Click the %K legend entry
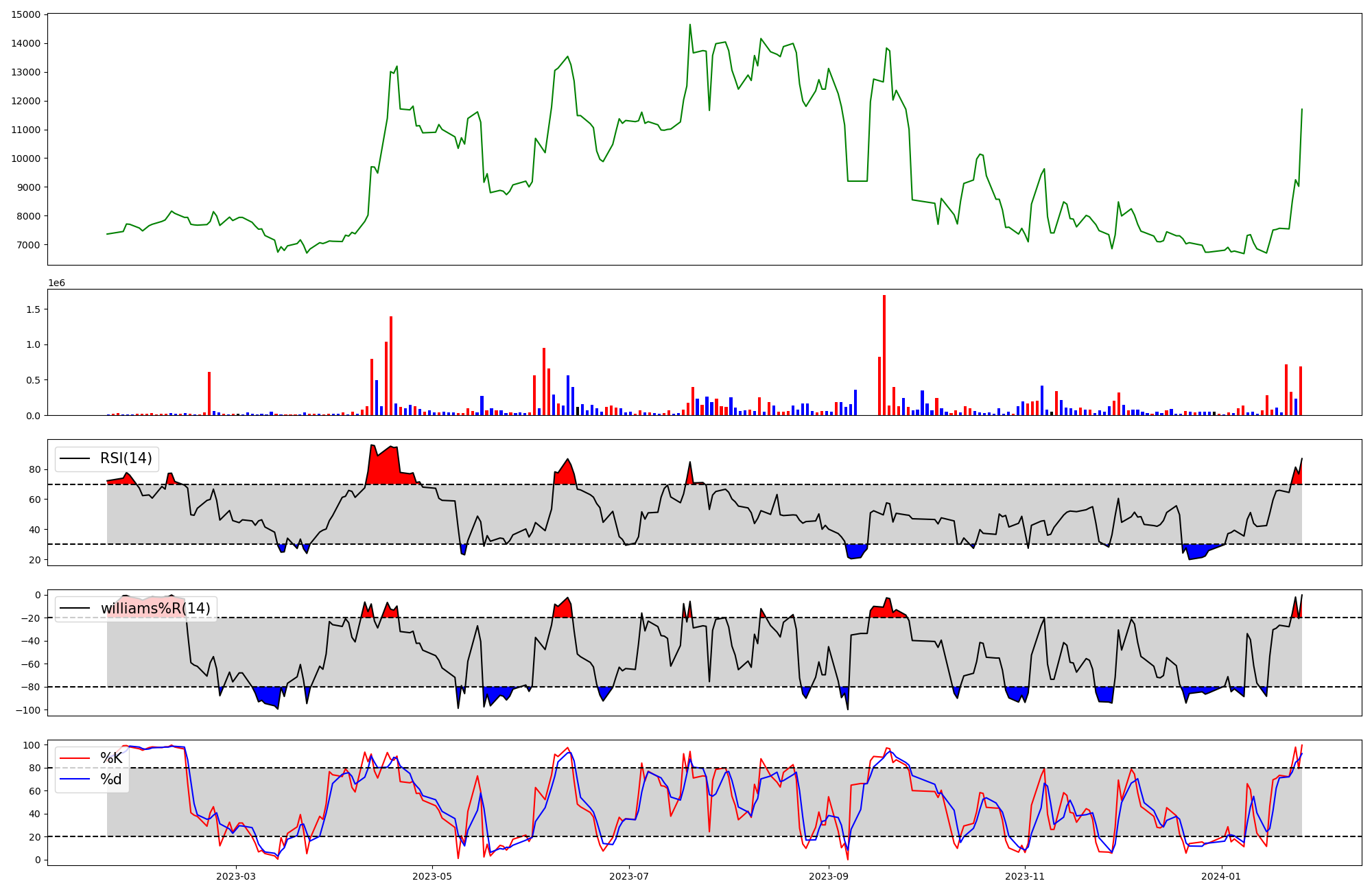The height and width of the screenshot is (892, 1372). click(x=111, y=758)
